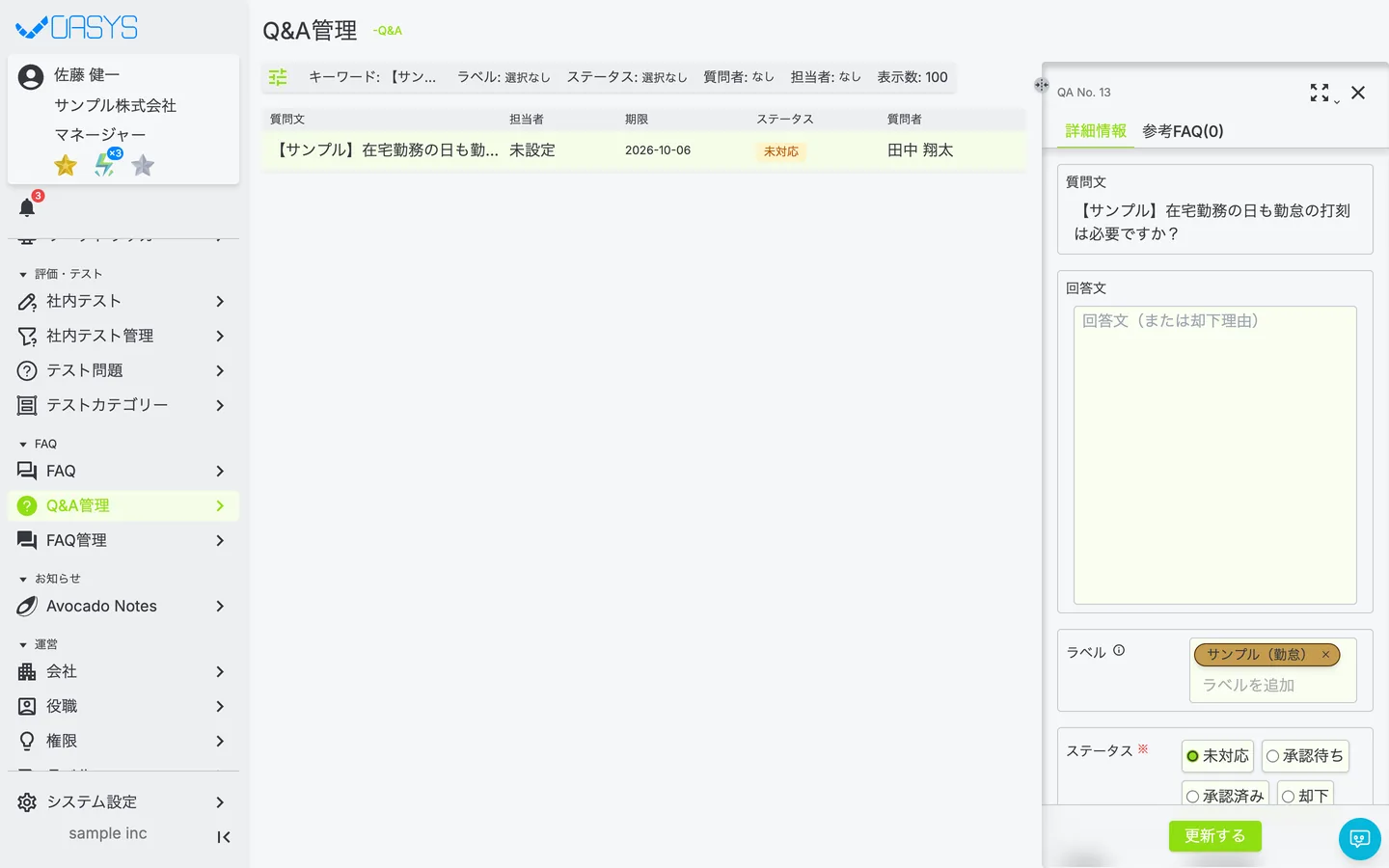Click the Avocado Notes icon

click(27, 607)
